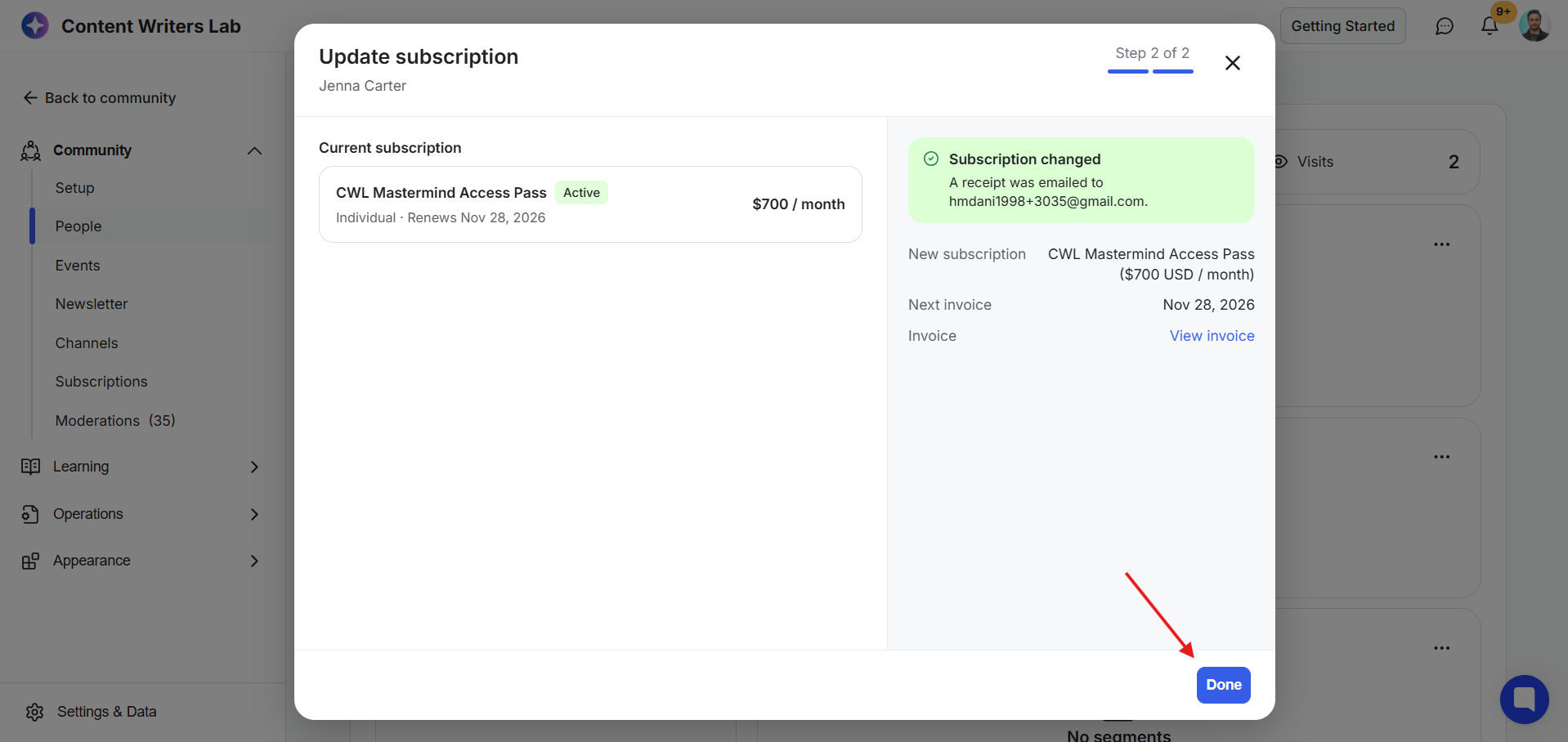The height and width of the screenshot is (742, 1568).
Task: Click the green checkmark beside Subscription changed
Action: pos(931,159)
